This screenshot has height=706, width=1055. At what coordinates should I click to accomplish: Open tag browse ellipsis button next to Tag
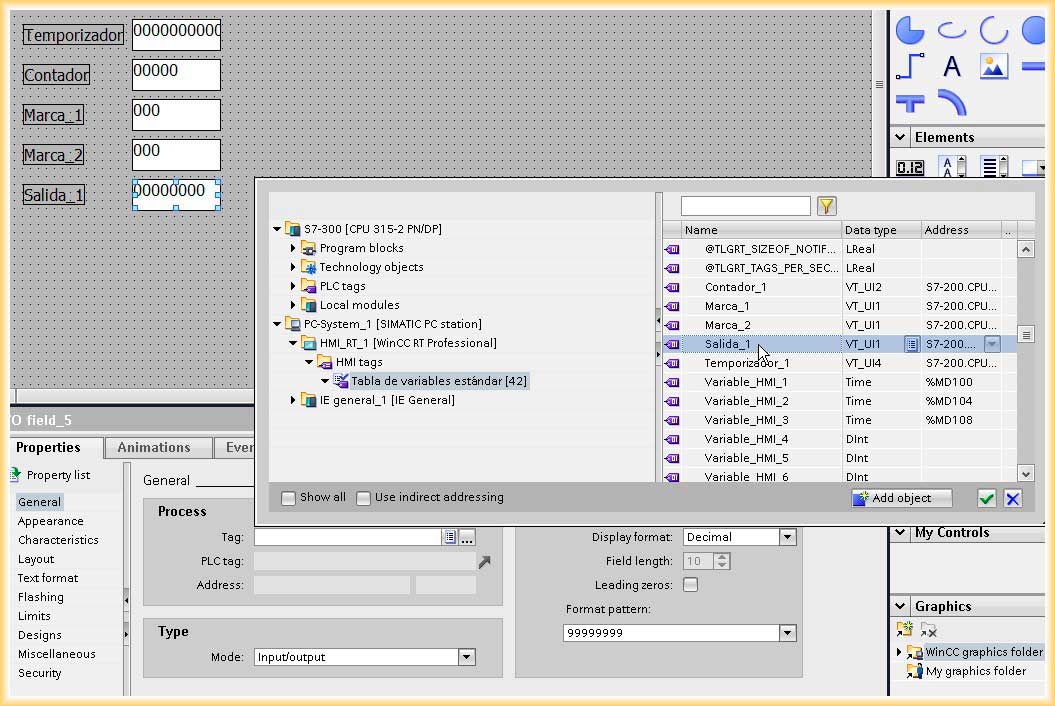pyautogui.click(x=467, y=537)
